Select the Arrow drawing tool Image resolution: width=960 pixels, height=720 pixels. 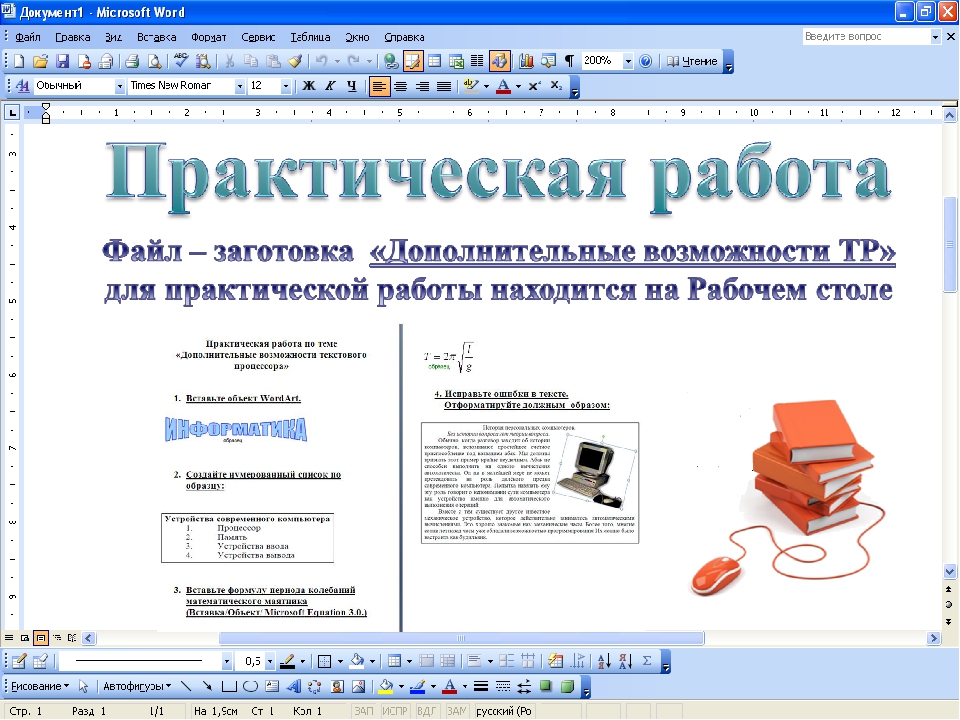click(208, 686)
